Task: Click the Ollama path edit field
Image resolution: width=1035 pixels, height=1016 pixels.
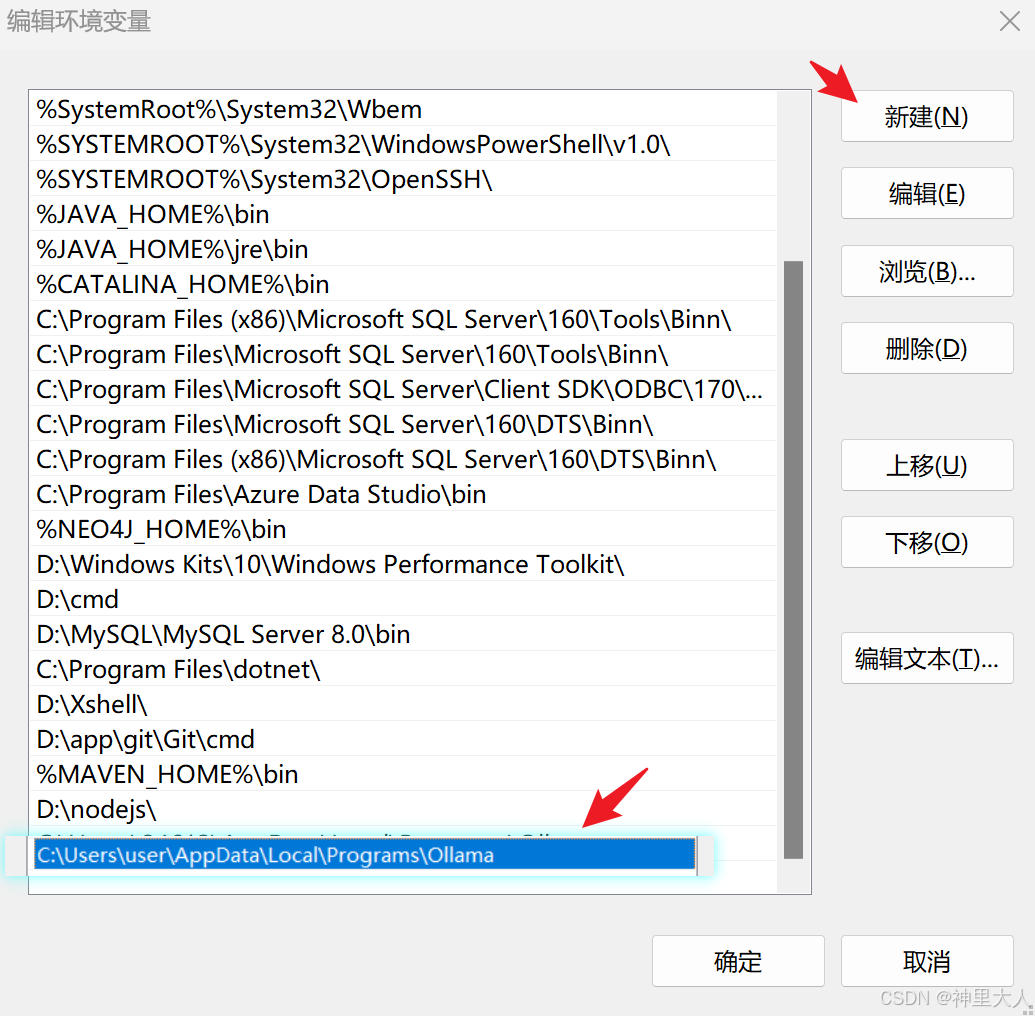Action: [x=364, y=856]
